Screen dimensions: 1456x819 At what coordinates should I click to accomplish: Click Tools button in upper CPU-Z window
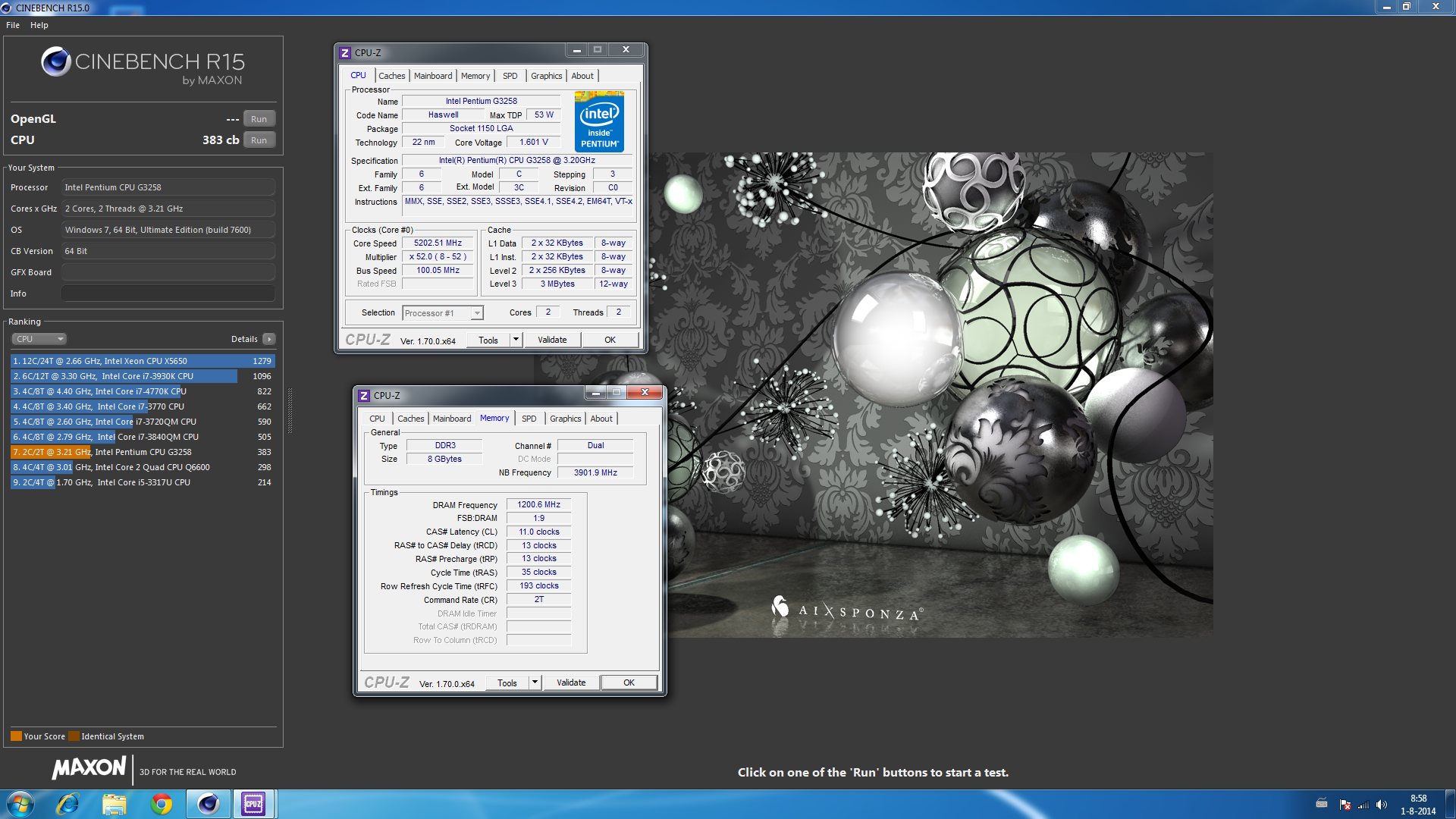point(488,340)
